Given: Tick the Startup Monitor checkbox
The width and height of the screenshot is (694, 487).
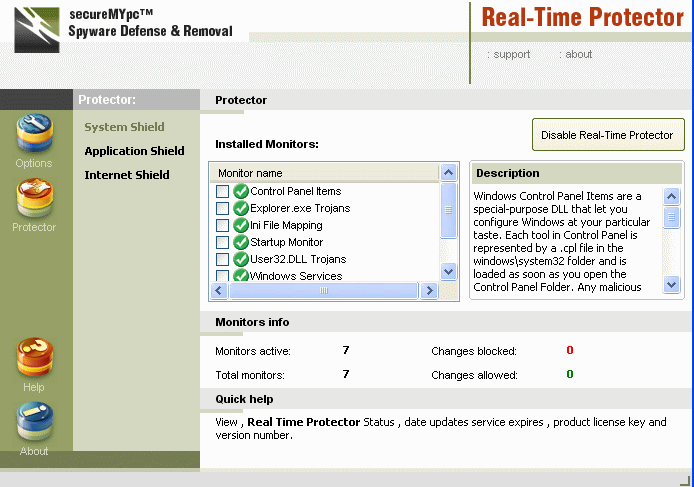Looking at the screenshot, I should pyautogui.click(x=222, y=242).
